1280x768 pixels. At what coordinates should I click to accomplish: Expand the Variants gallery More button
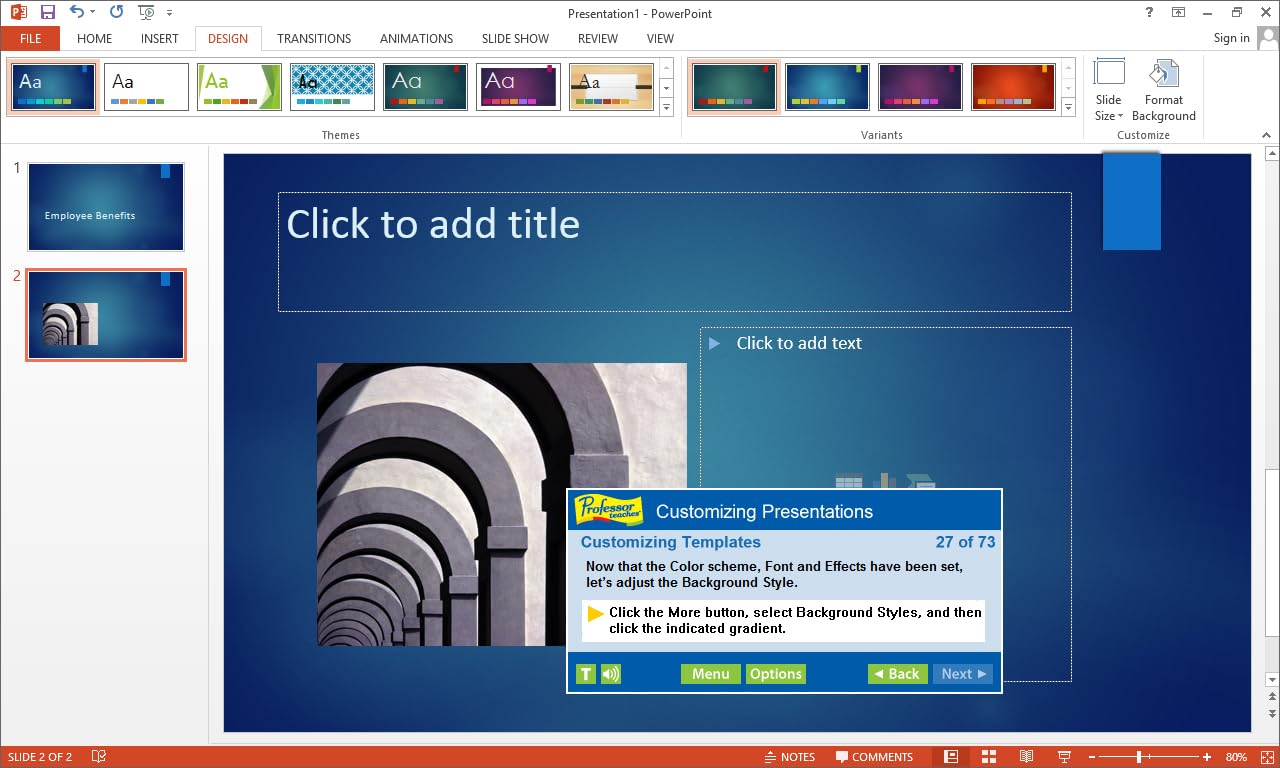(x=1068, y=107)
